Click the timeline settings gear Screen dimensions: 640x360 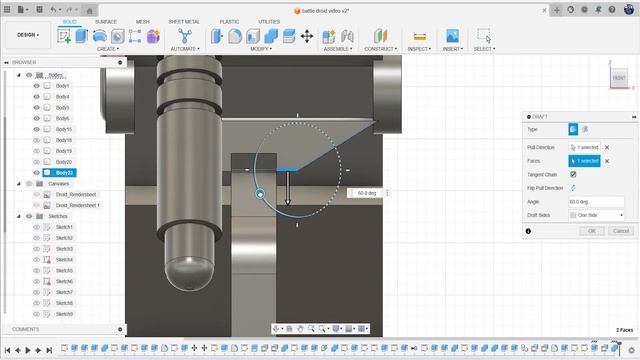631,350
